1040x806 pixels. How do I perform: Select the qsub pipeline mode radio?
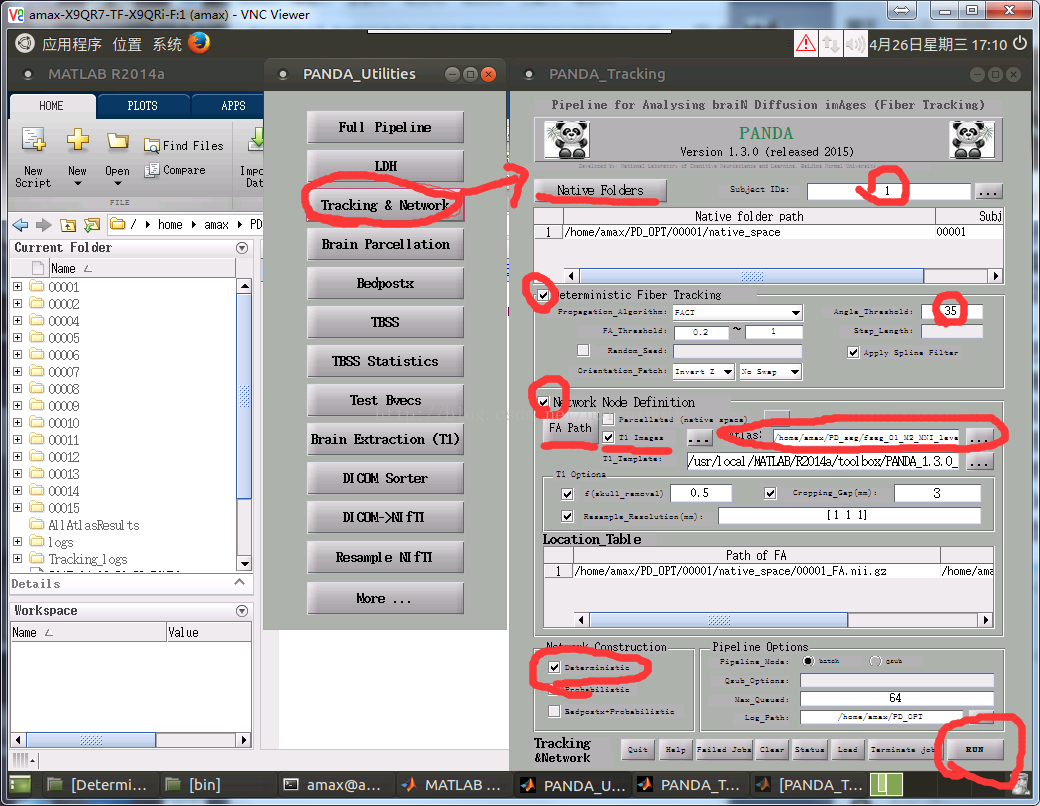tap(876, 661)
